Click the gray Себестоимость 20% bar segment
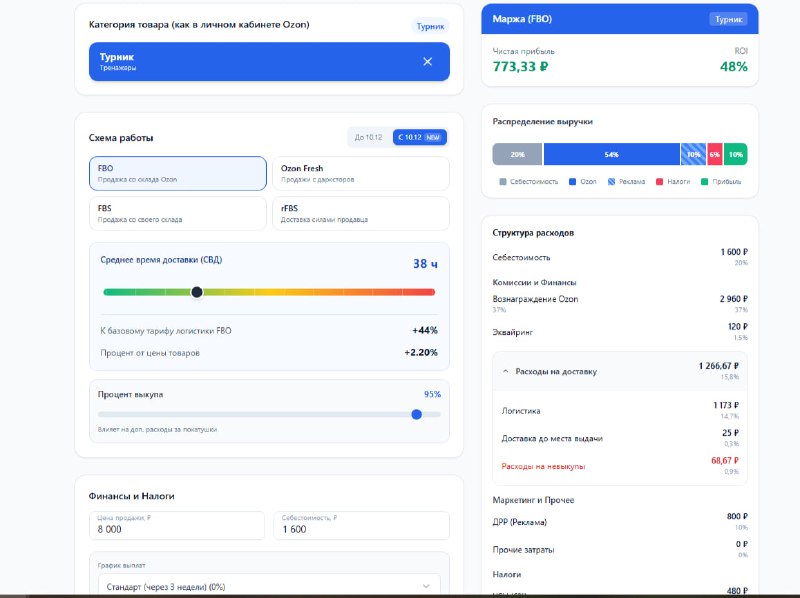Viewport: 800px width, 598px height. (517, 154)
